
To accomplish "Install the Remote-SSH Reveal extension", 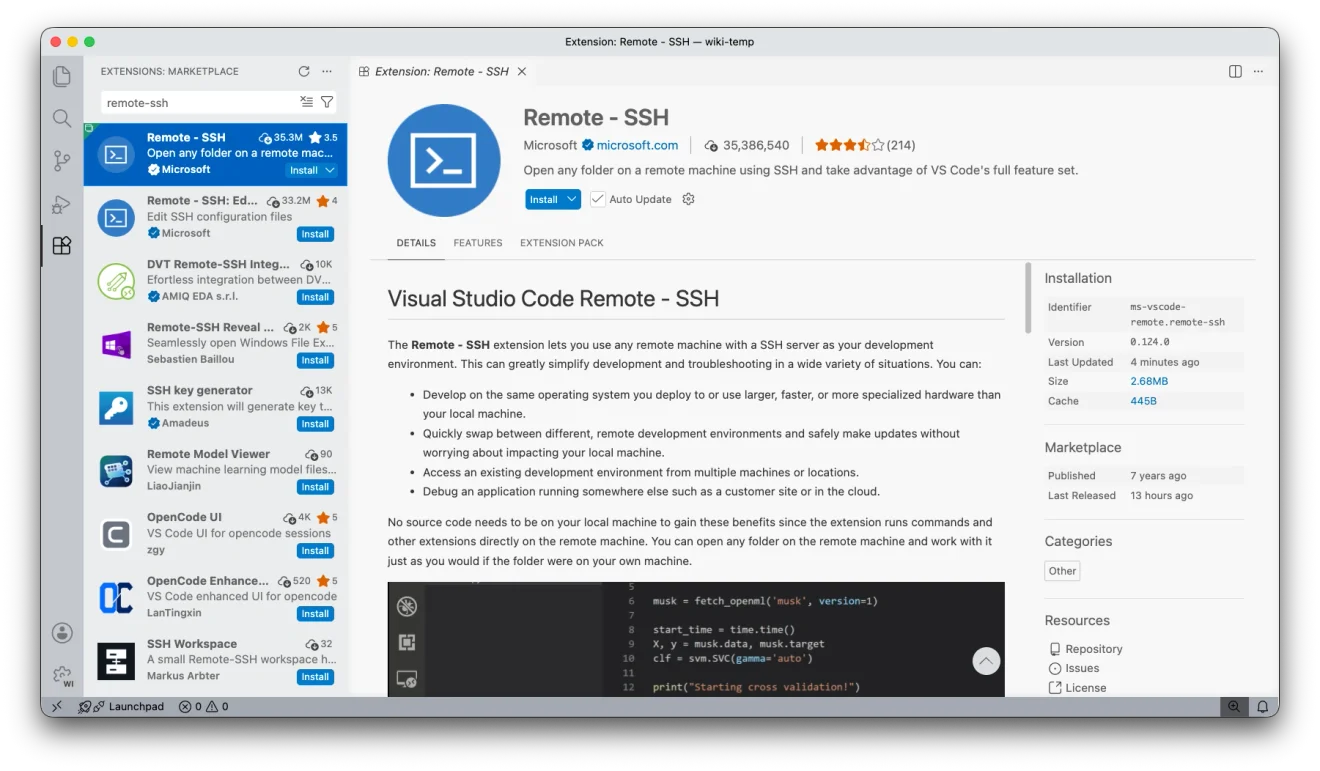I will (x=315, y=360).
